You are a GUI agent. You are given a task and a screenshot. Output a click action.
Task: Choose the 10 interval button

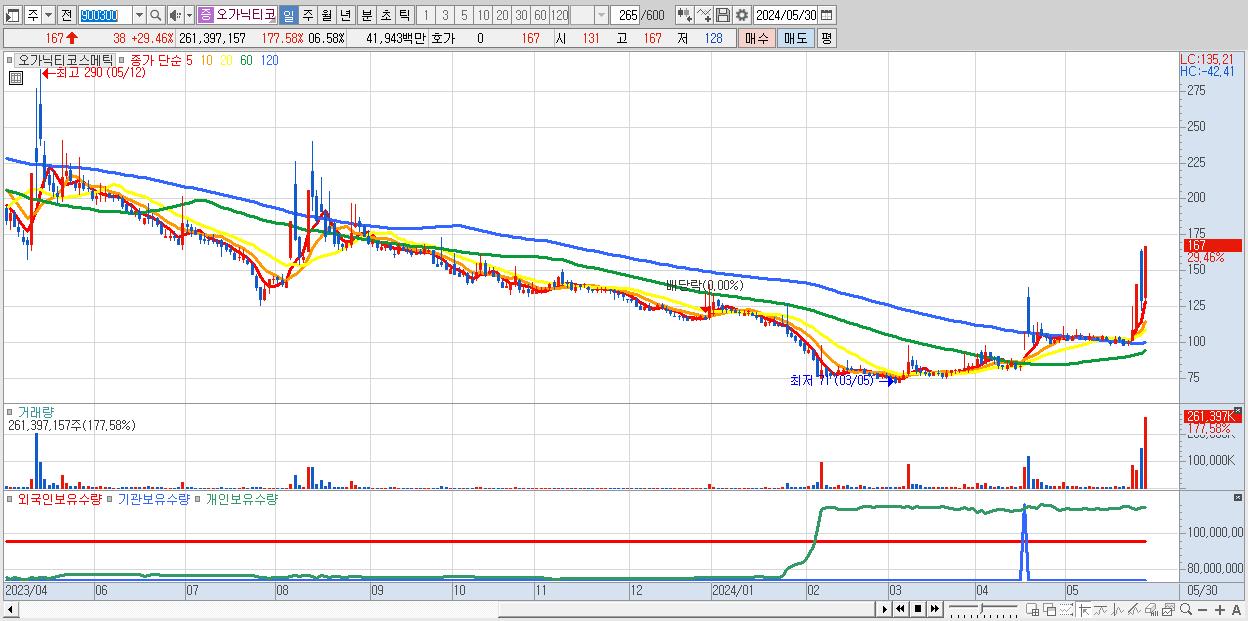[483, 15]
